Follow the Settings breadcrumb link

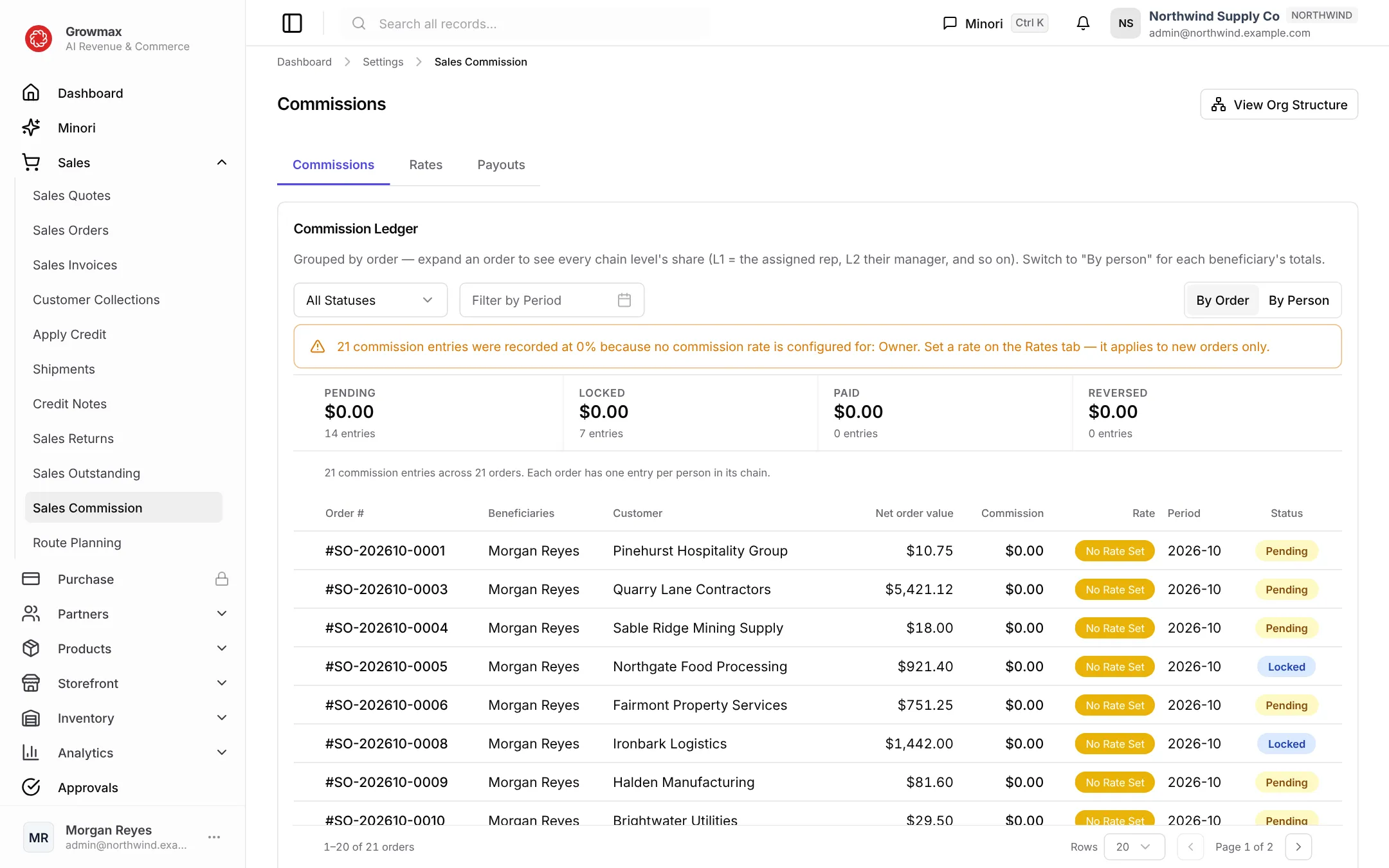(383, 62)
